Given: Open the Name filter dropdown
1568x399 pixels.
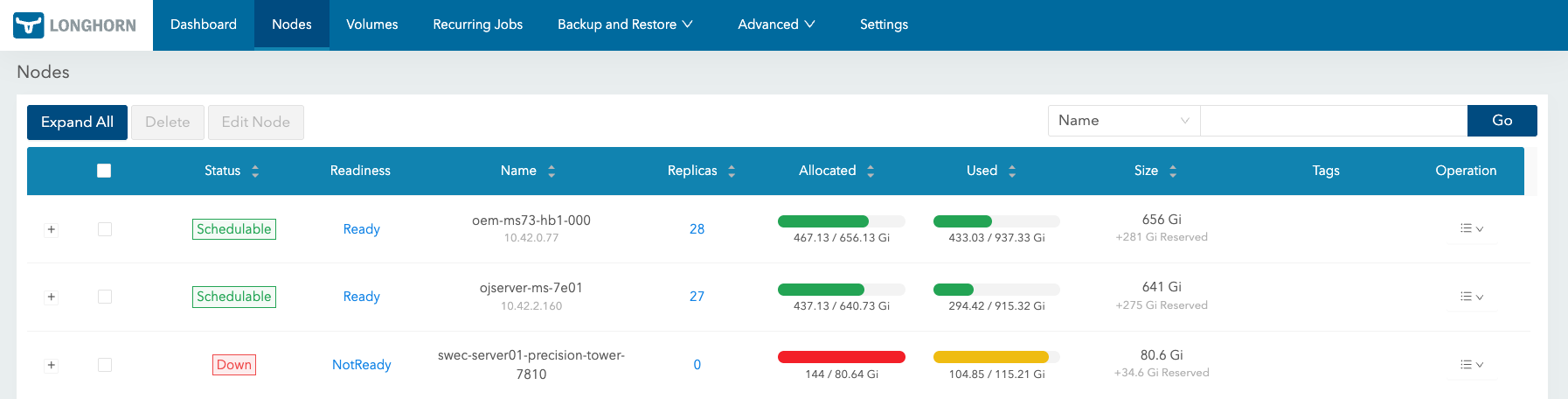Looking at the screenshot, I should click(x=1124, y=121).
